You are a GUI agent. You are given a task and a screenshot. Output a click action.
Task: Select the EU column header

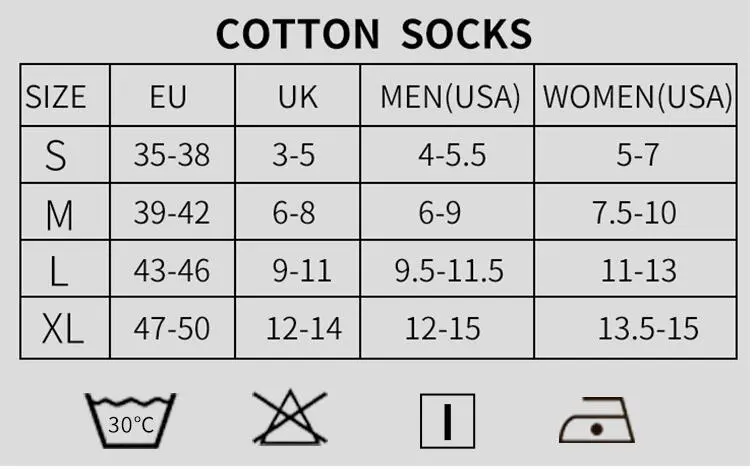[x=168, y=97]
